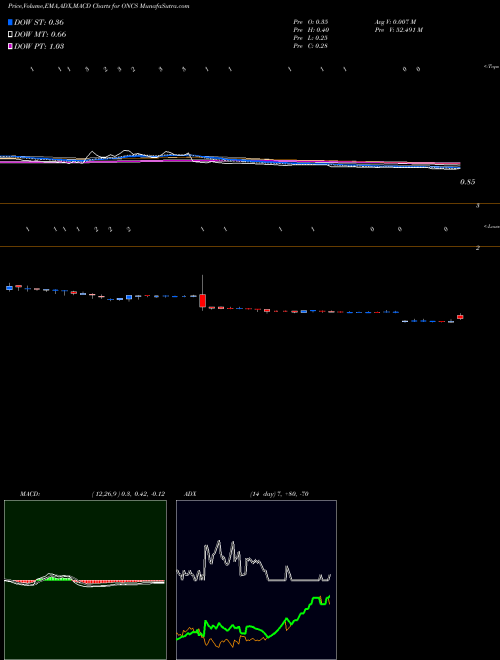The image size is (500, 660).
Task: Click the ADX (14 day) values text
Action: (x=279, y=494)
